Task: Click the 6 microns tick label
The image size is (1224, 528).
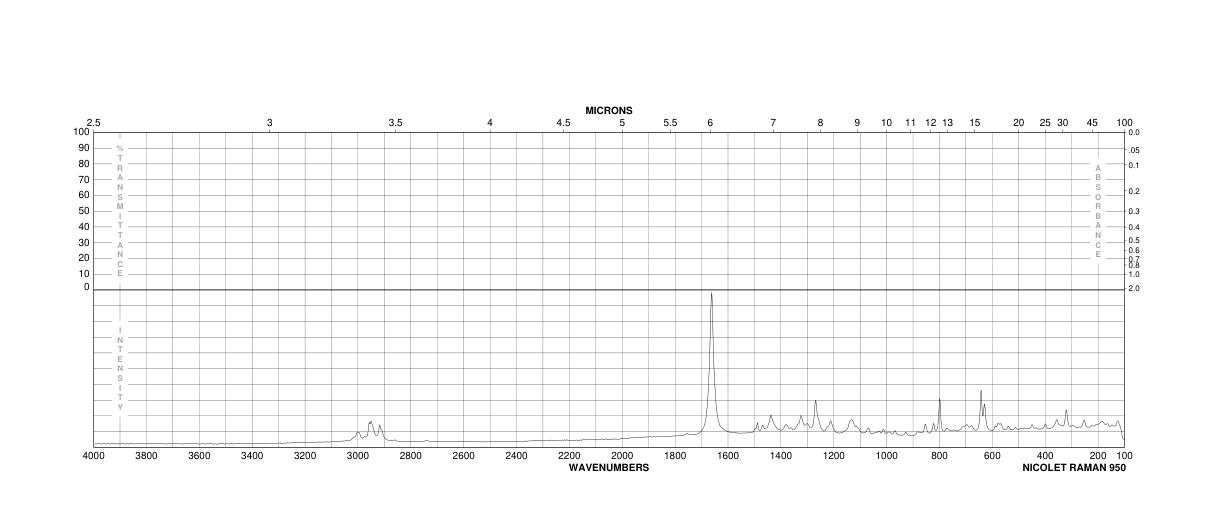Action: coord(710,123)
